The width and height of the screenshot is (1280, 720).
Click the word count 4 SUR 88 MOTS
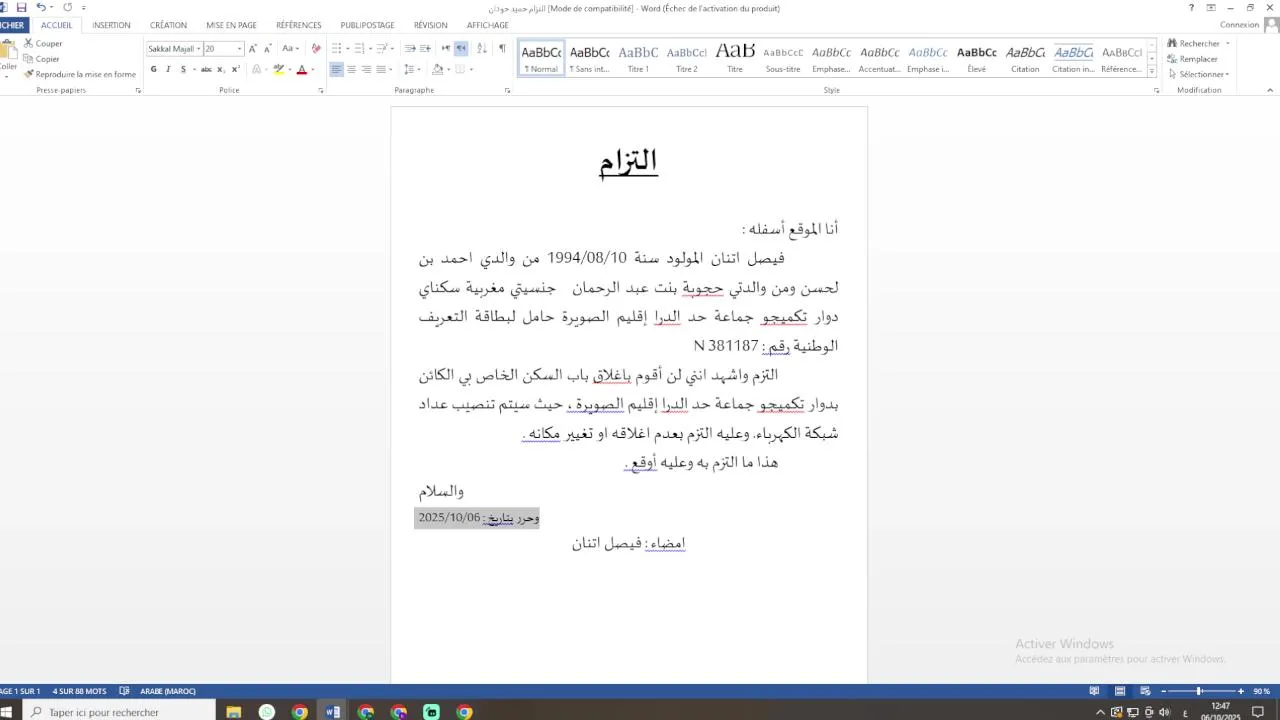(79, 691)
